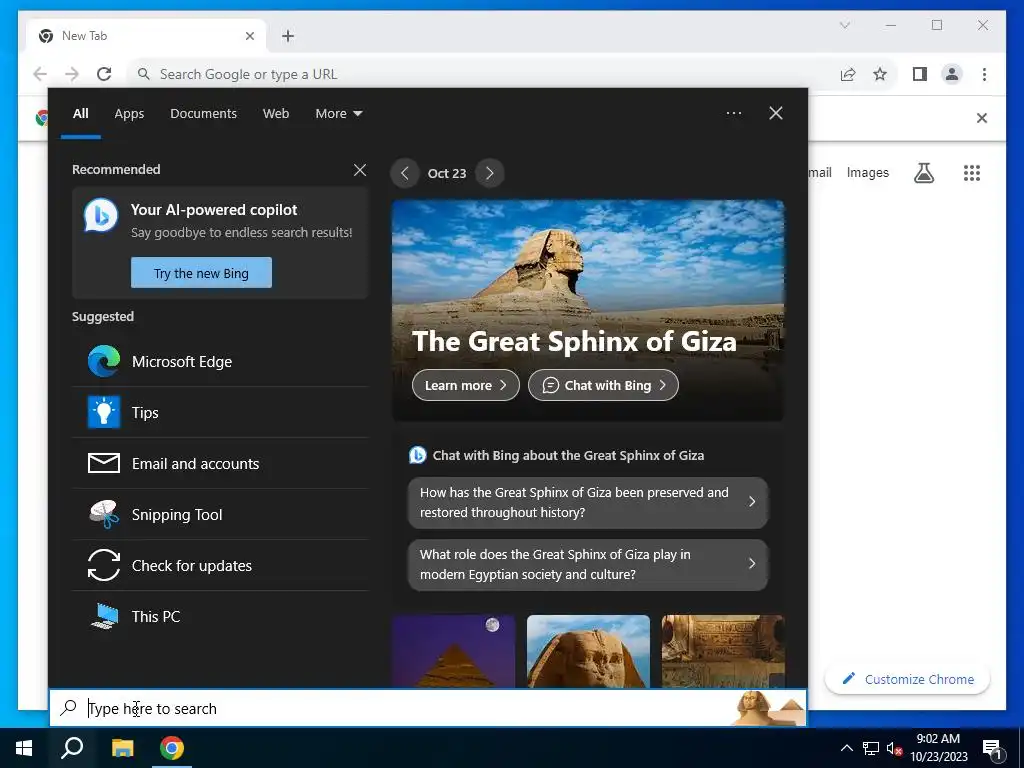Close the New Tab tab
The width and height of the screenshot is (1024, 768).
249,36
